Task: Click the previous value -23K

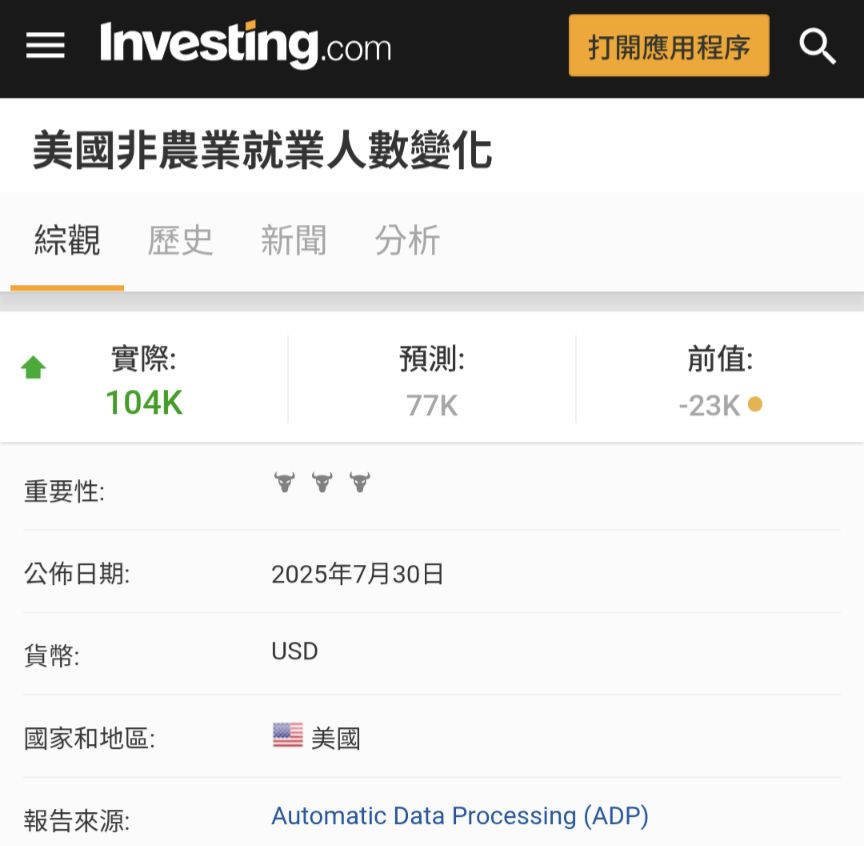Action: point(709,406)
